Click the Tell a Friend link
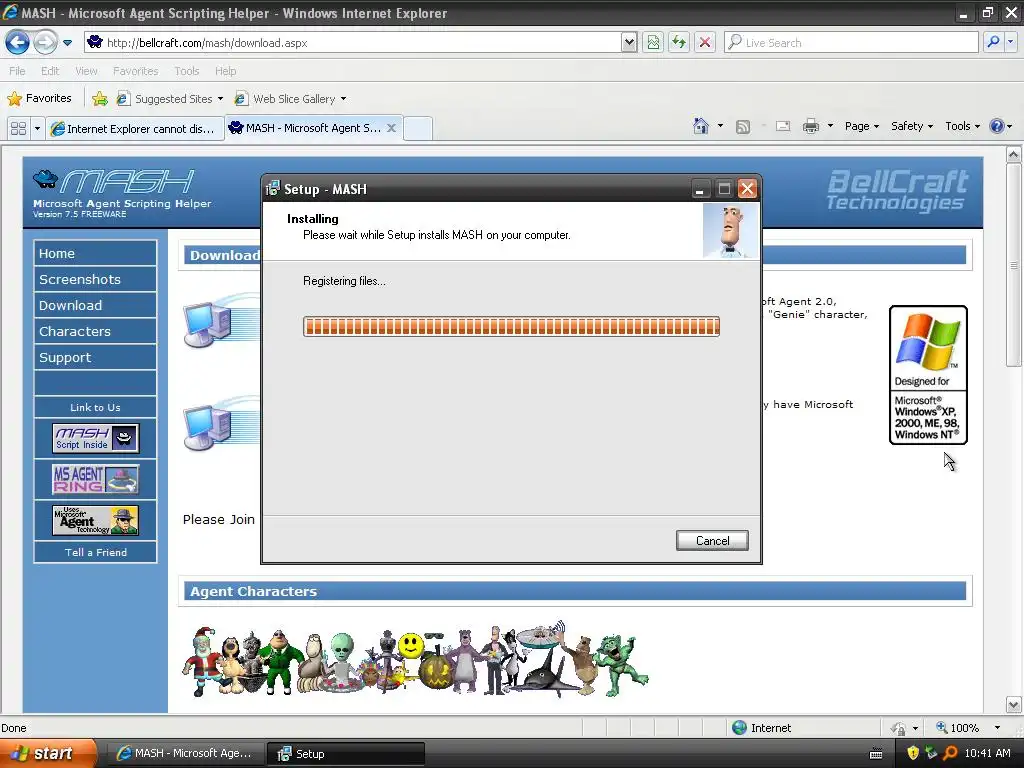 [x=95, y=552]
